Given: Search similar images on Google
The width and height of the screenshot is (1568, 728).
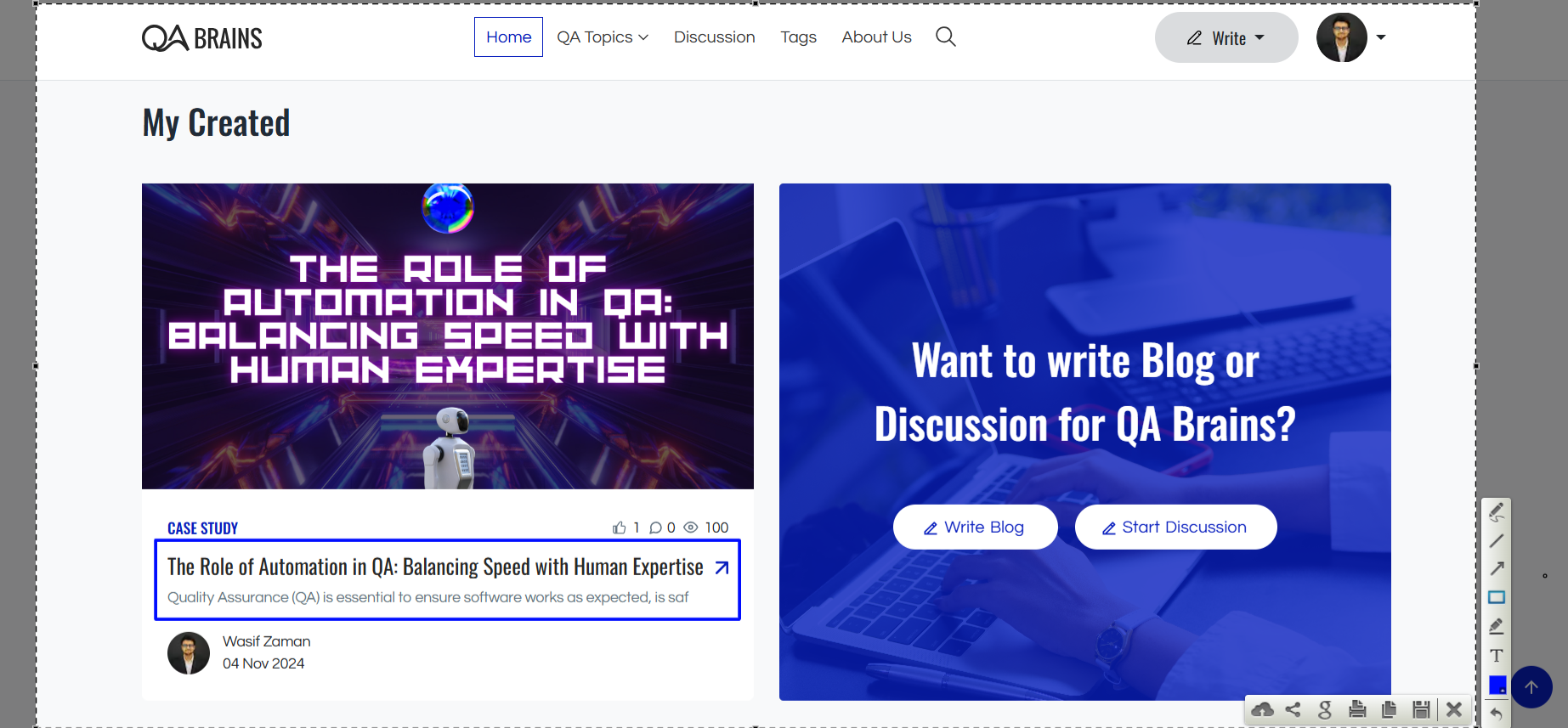Looking at the screenshot, I should [x=1325, y=709].
